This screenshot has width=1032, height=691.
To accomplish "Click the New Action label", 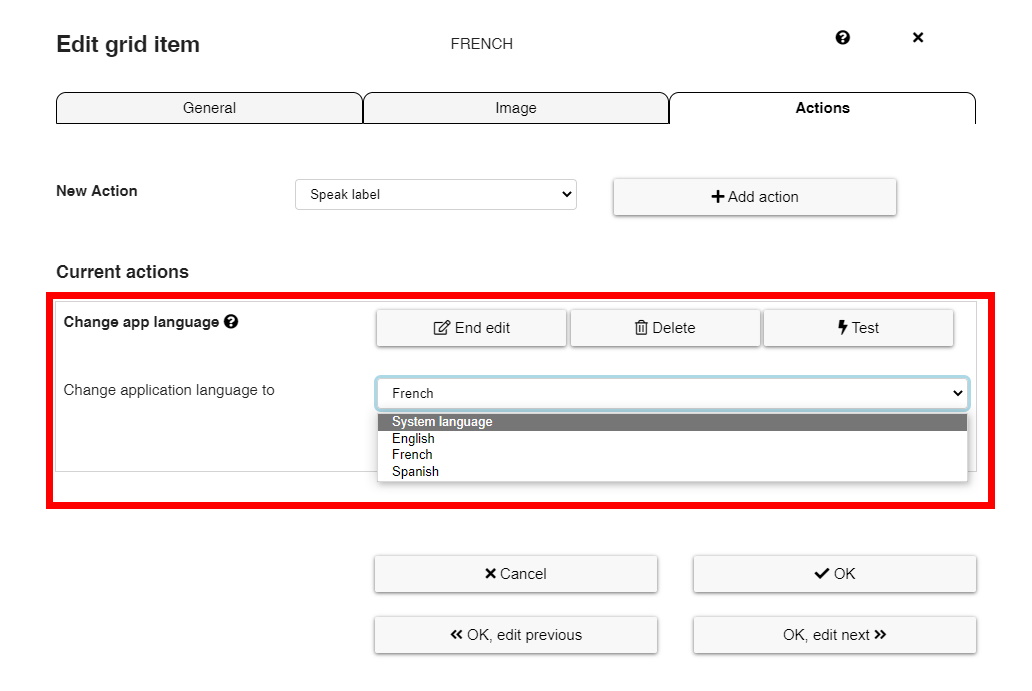I will 97,191.
